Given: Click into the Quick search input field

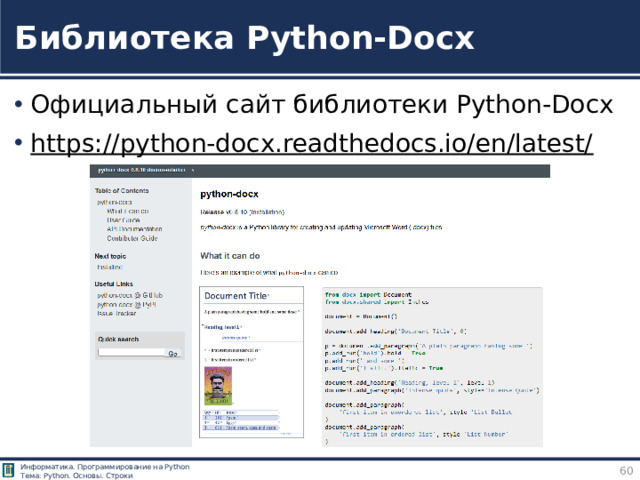Looking at the screenshot, I should click(x=131, y=353).
